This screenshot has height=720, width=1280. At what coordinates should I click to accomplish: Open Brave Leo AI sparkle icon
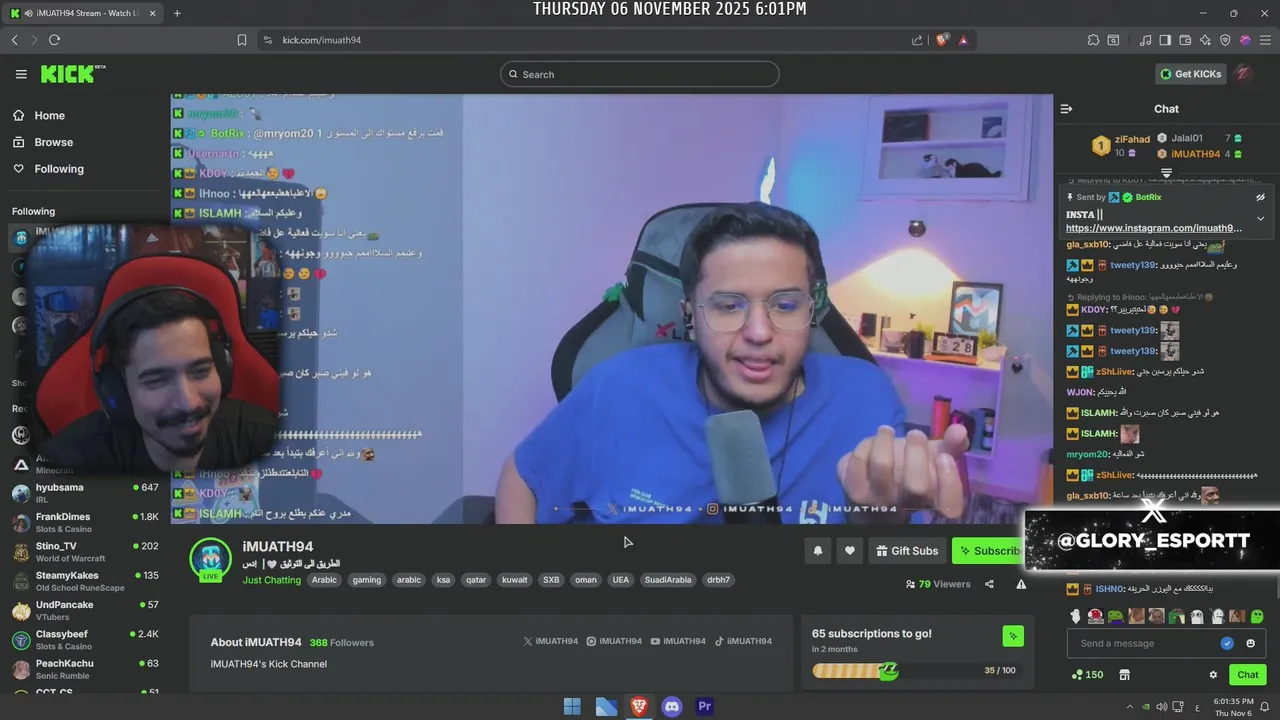click(x=1205, y=40)
